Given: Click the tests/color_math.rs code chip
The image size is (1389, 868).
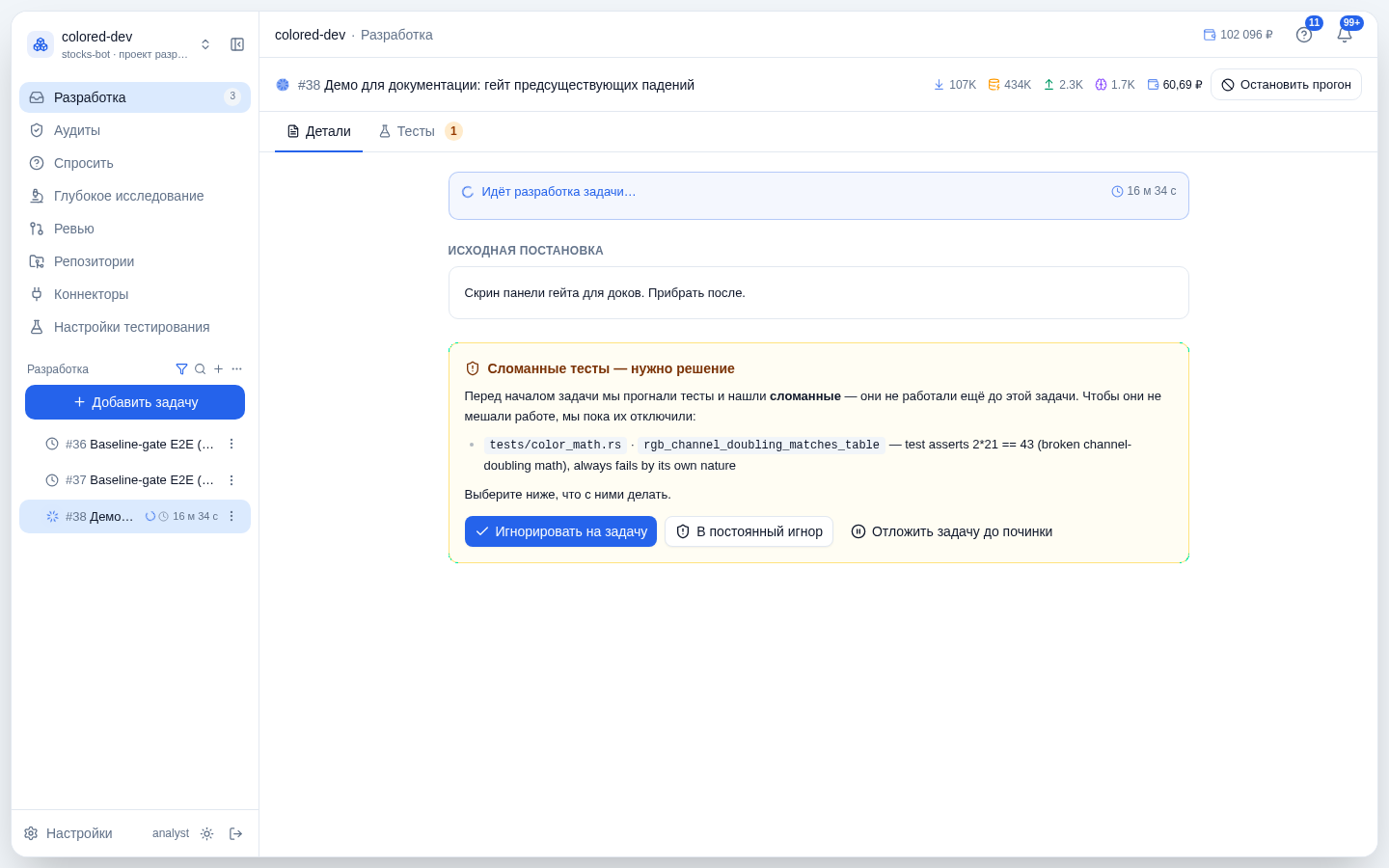Looking at the screenshot, I should 556,445.
